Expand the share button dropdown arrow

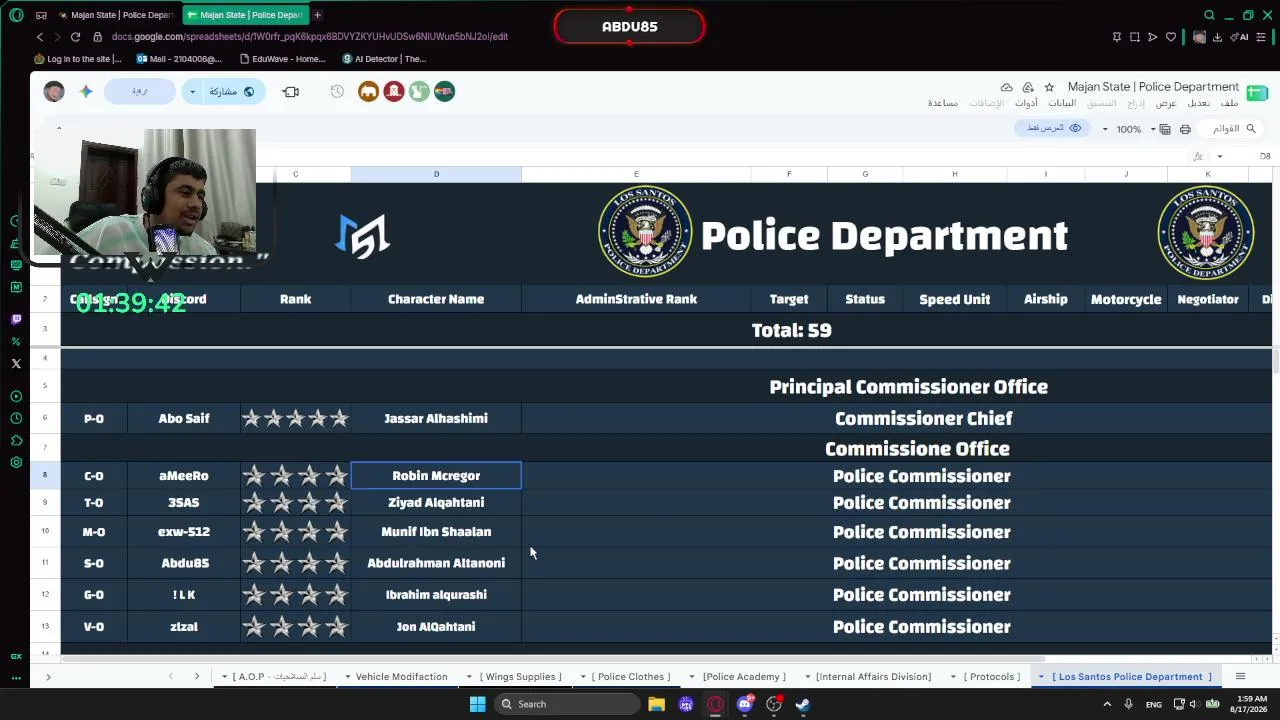tap(192, 91)
